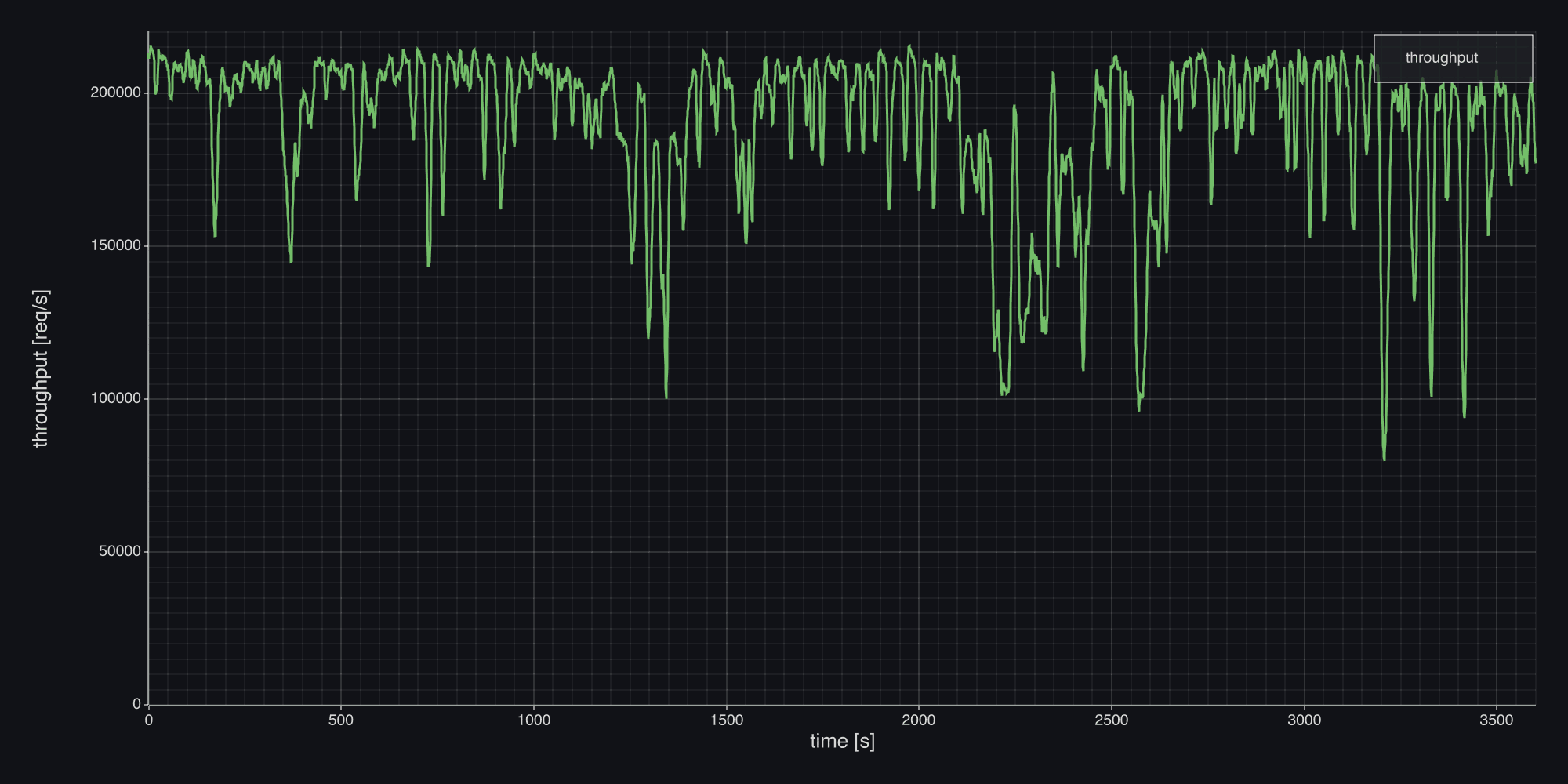This screenshot has height=784, width=1568.
Task: Click the 'throughput [req/s]' y-axis title
Action: (x=41, y=368)
